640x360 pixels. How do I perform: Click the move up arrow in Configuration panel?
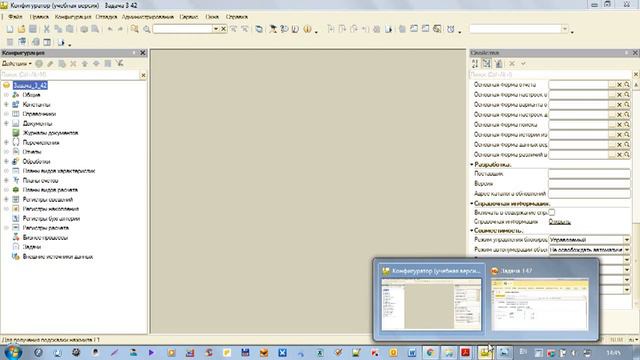[84, 64]
